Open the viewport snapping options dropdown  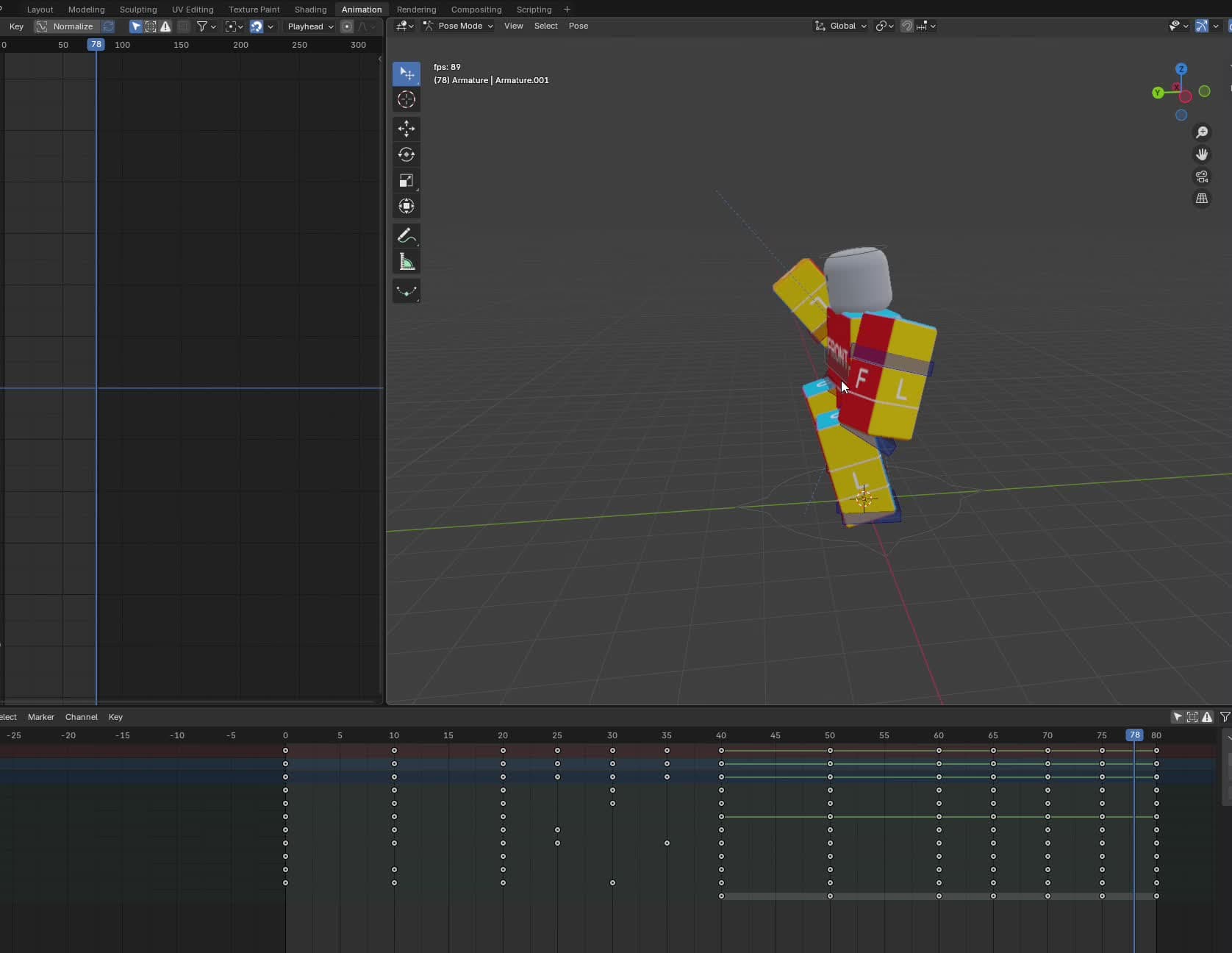[926, 26]
